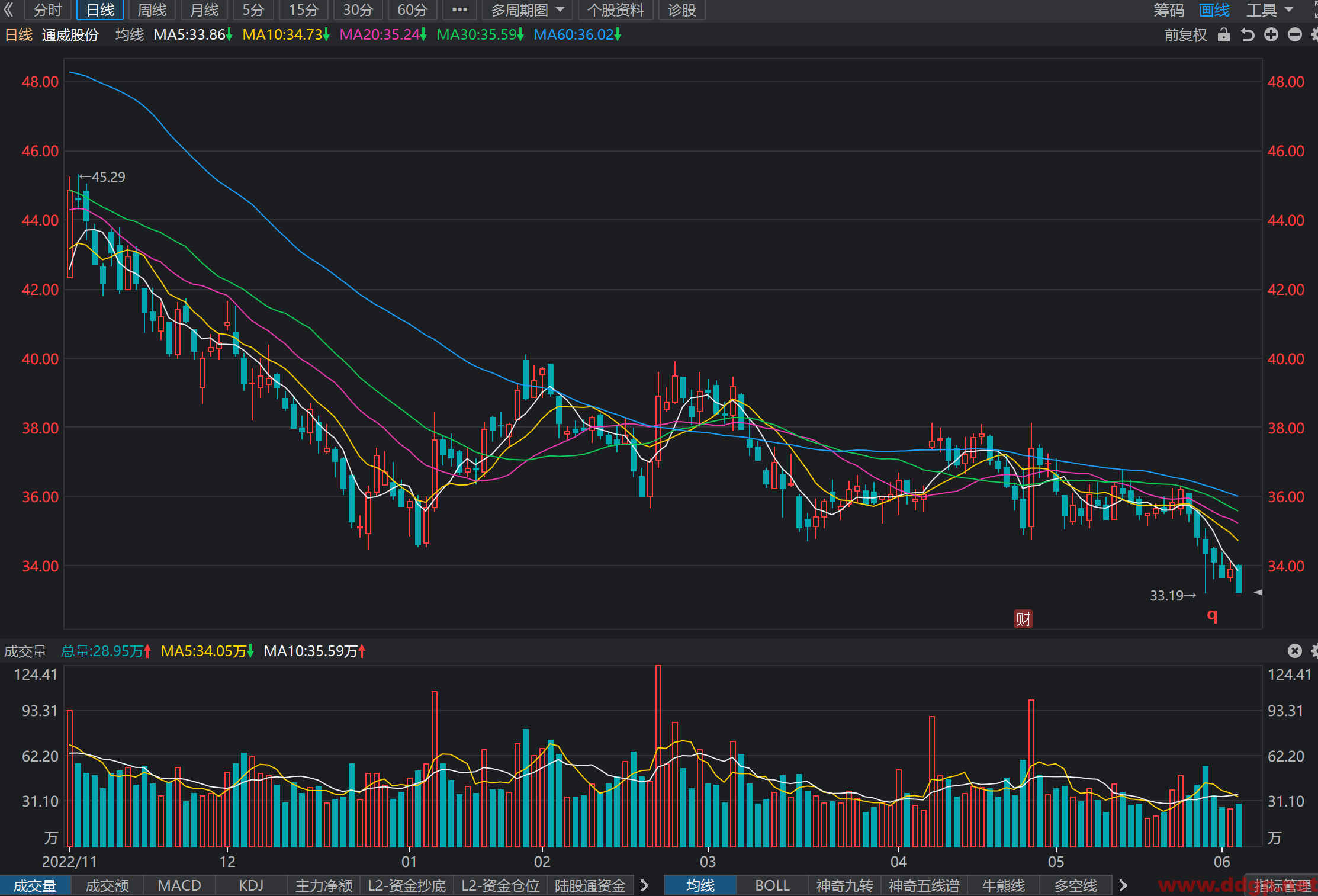Go back with the double-chevron icon

point(8,9)
